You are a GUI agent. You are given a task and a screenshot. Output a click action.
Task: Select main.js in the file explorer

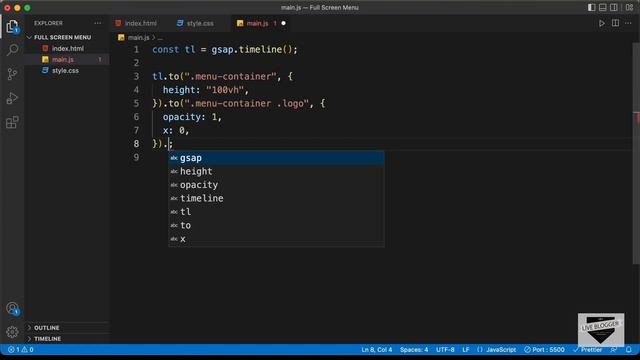[x=63, y=59]
